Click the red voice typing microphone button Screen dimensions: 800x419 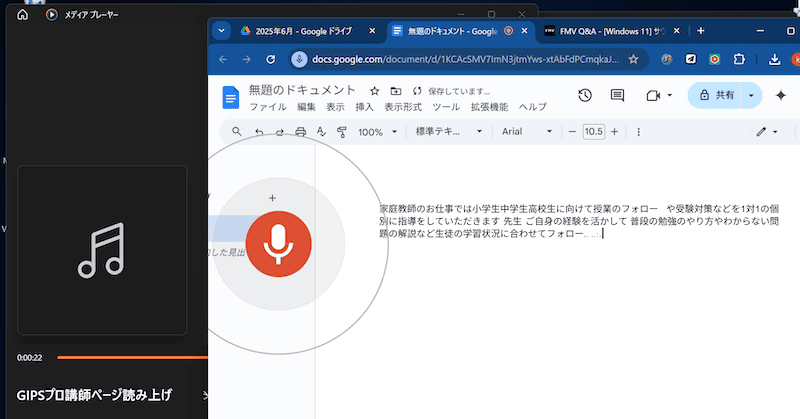[x=279, y=243]
